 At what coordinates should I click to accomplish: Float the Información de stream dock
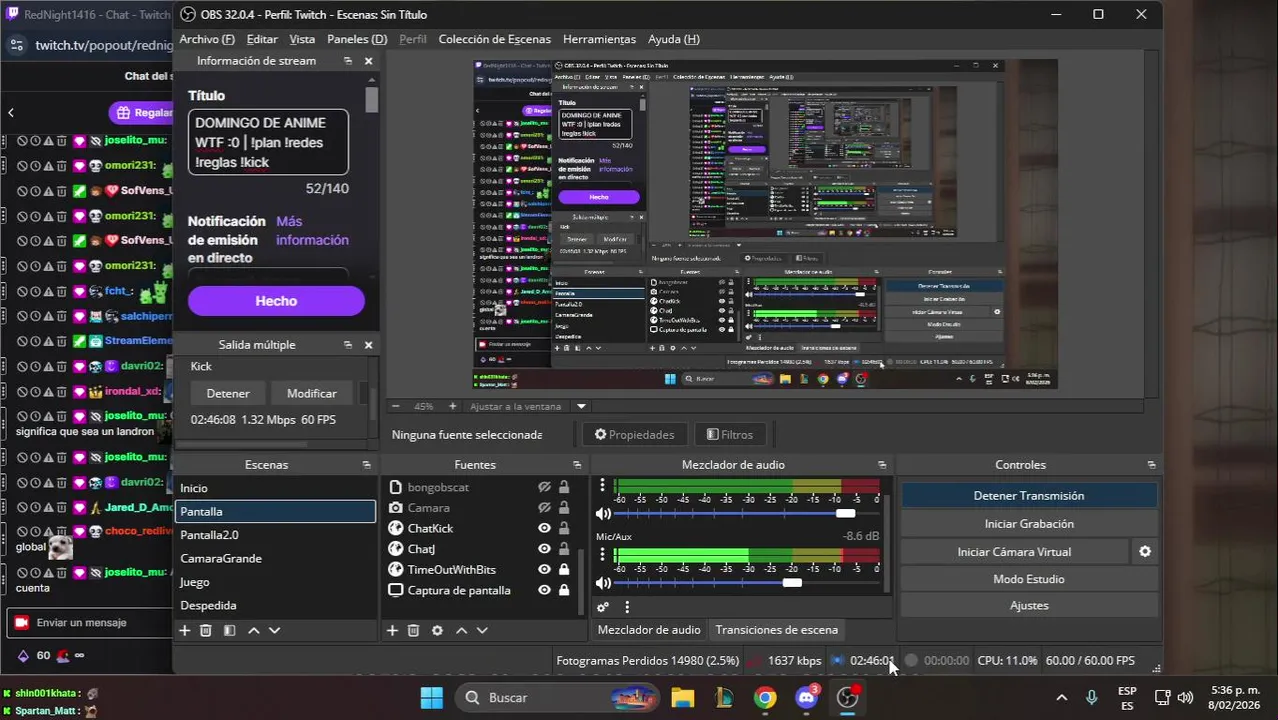(x=348, y=61)
